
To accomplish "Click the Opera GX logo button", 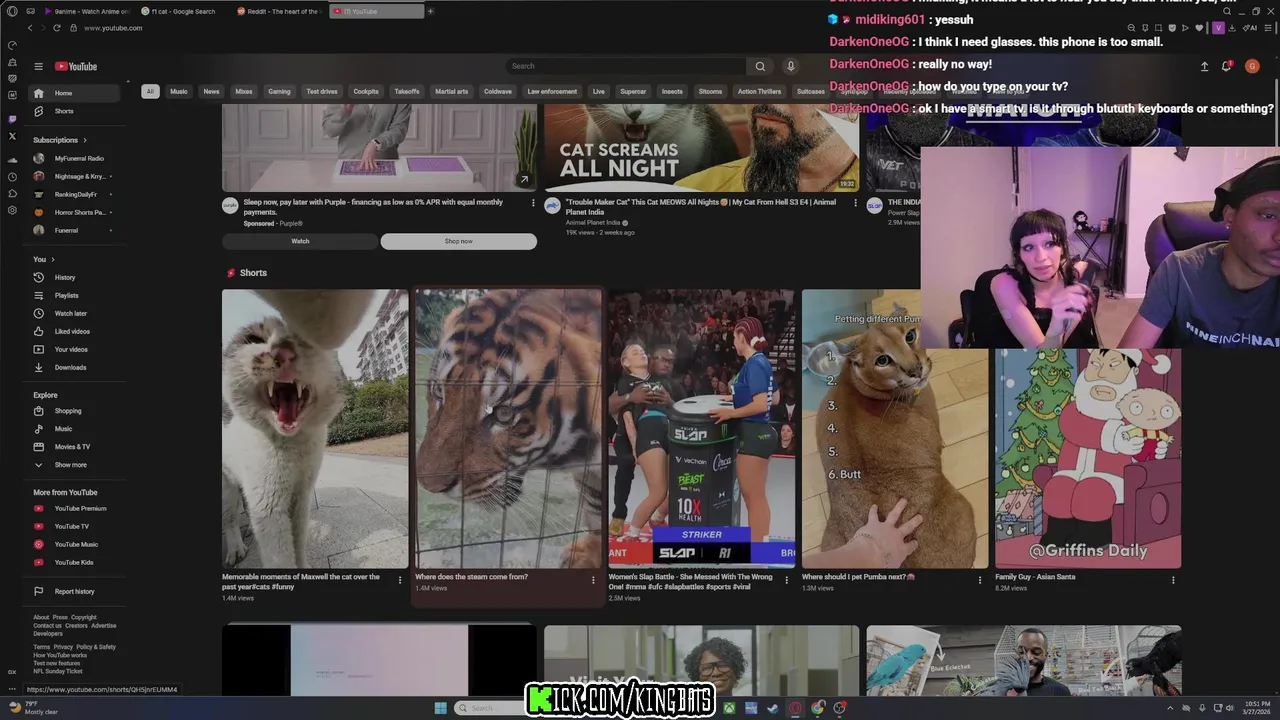I will pos(12,11).
